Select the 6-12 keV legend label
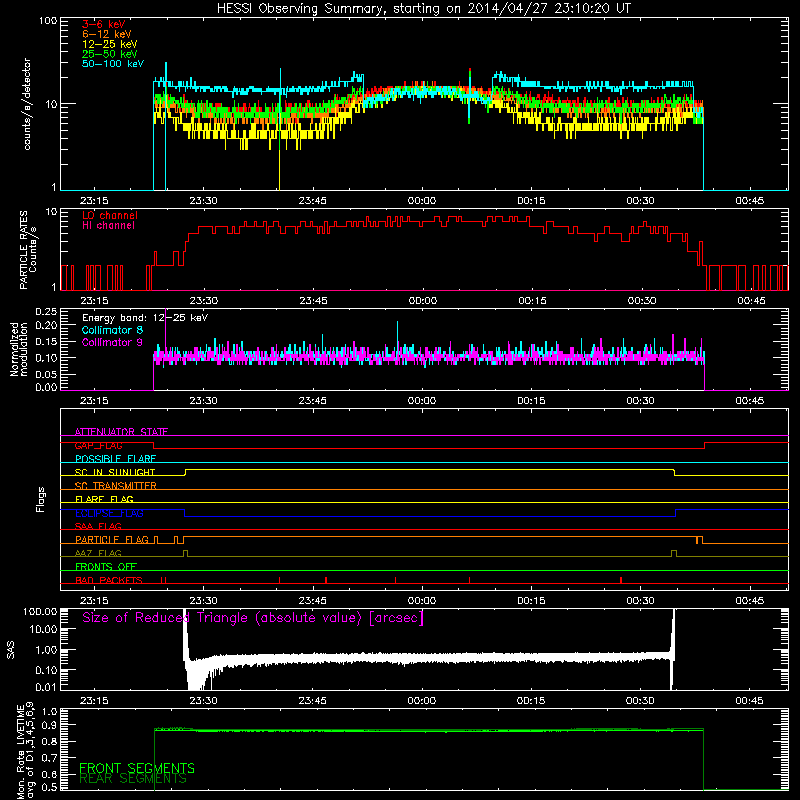This screenshot has width=800, height=800. pos(106,34)
